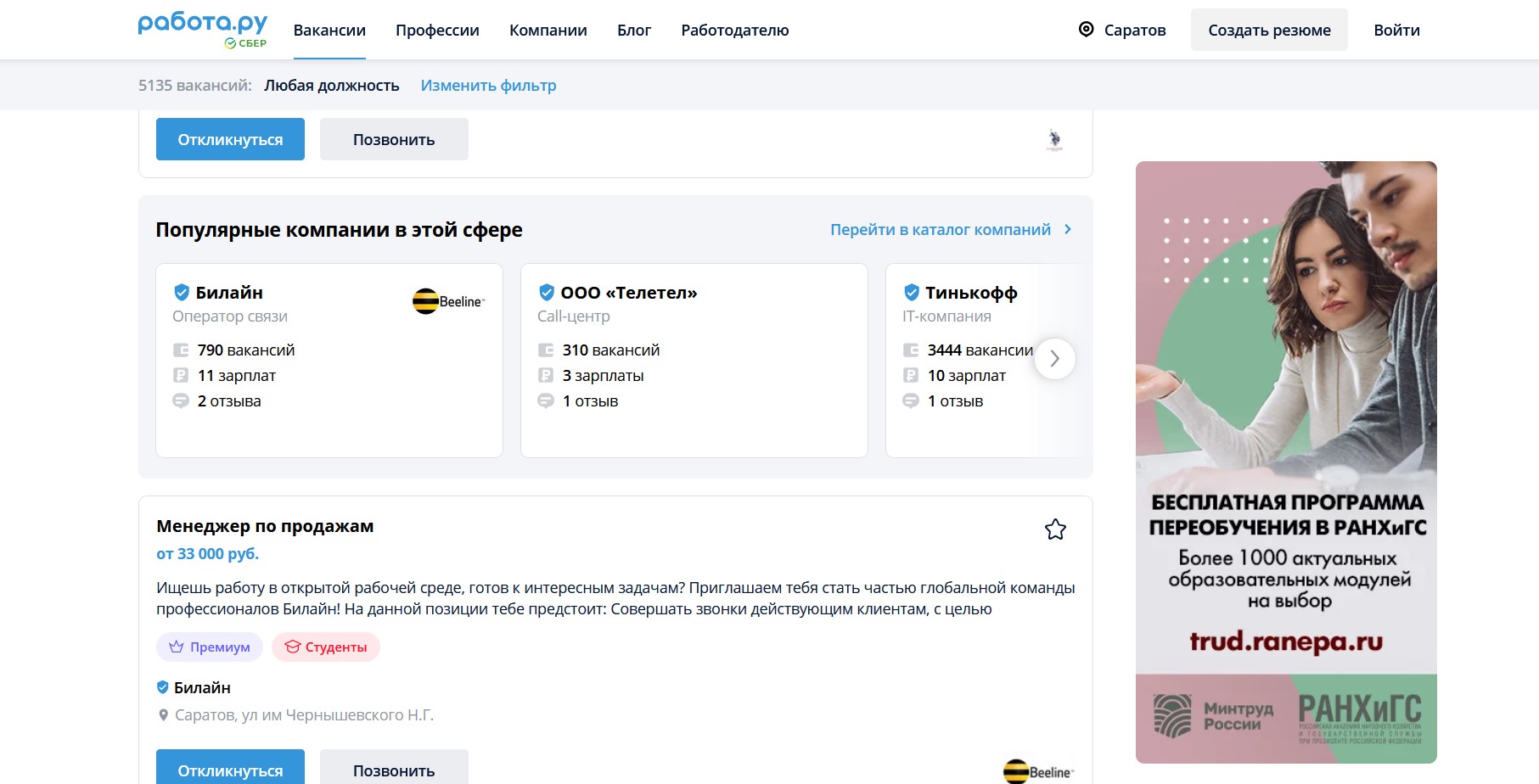Image resolution: width=1539 pixels, height=784 pixels.
Task: Click the address pin icon by Саратов, ул им Чернышевского
Action: [164, 715]
